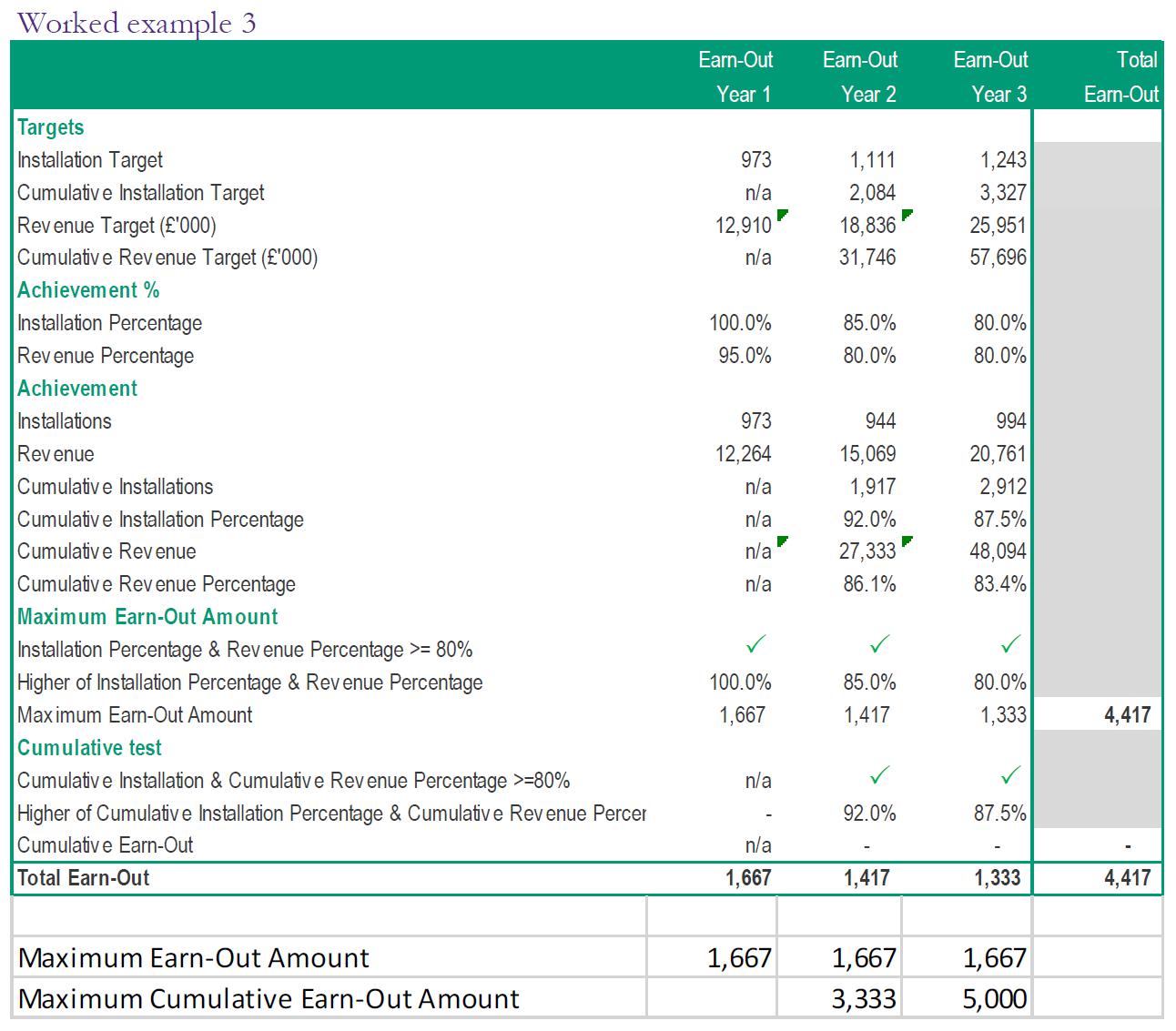Select the Earn-Out Year 1 column header
This screenshot has height=1031, width=1176.
(735, 76)
